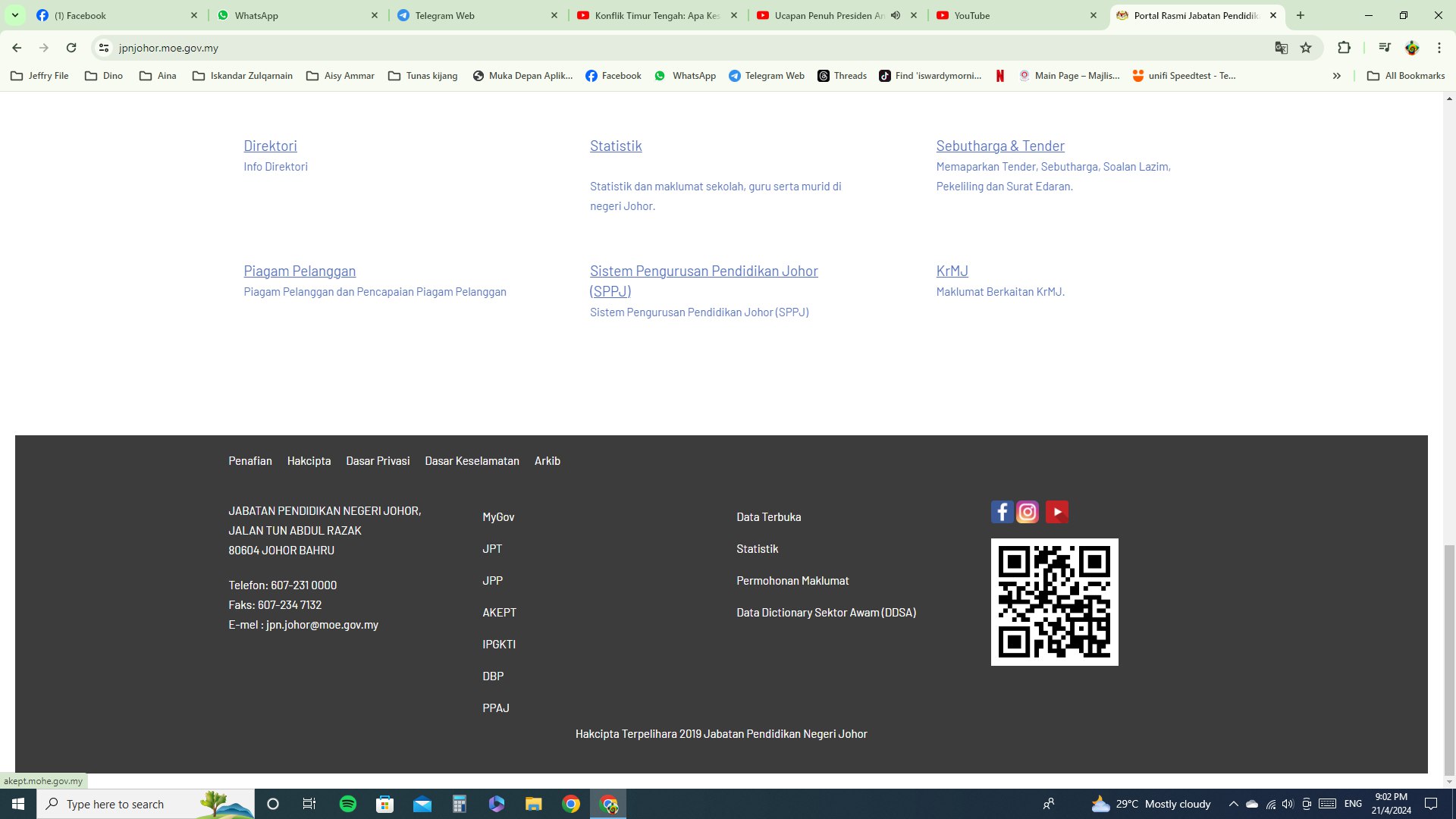Click the Google Translate icon in address bar

[1281, 48]
